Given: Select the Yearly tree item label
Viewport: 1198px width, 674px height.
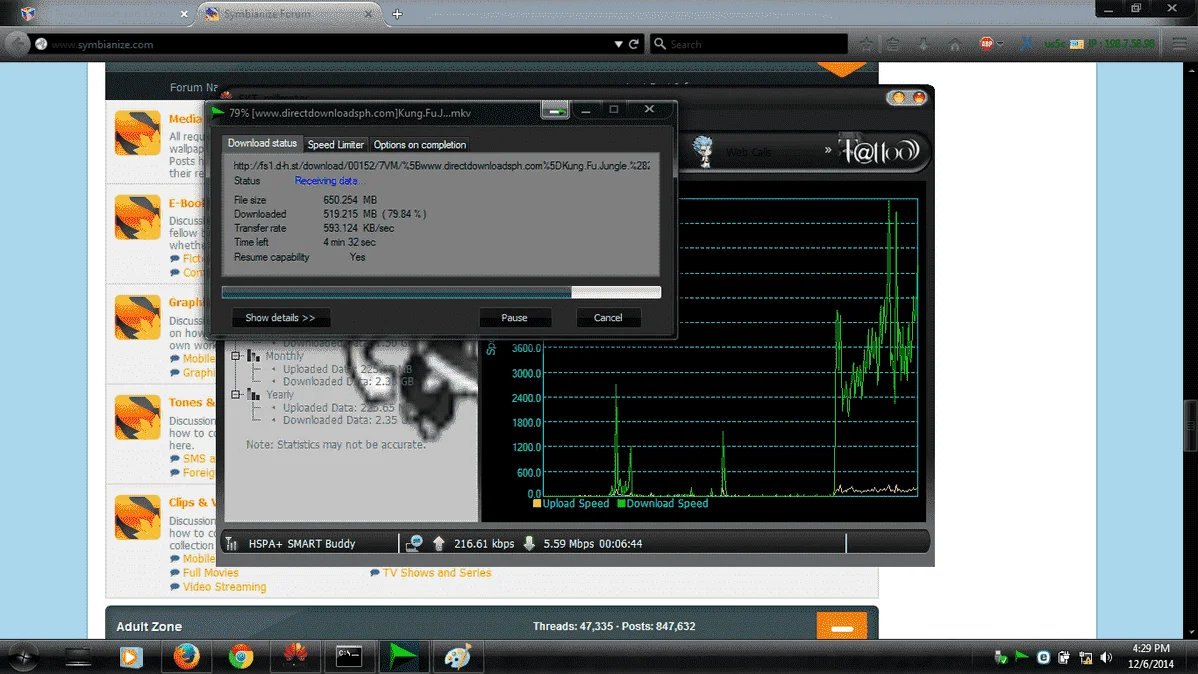Looking at the screenshot, I should click(x=280, y=394).
